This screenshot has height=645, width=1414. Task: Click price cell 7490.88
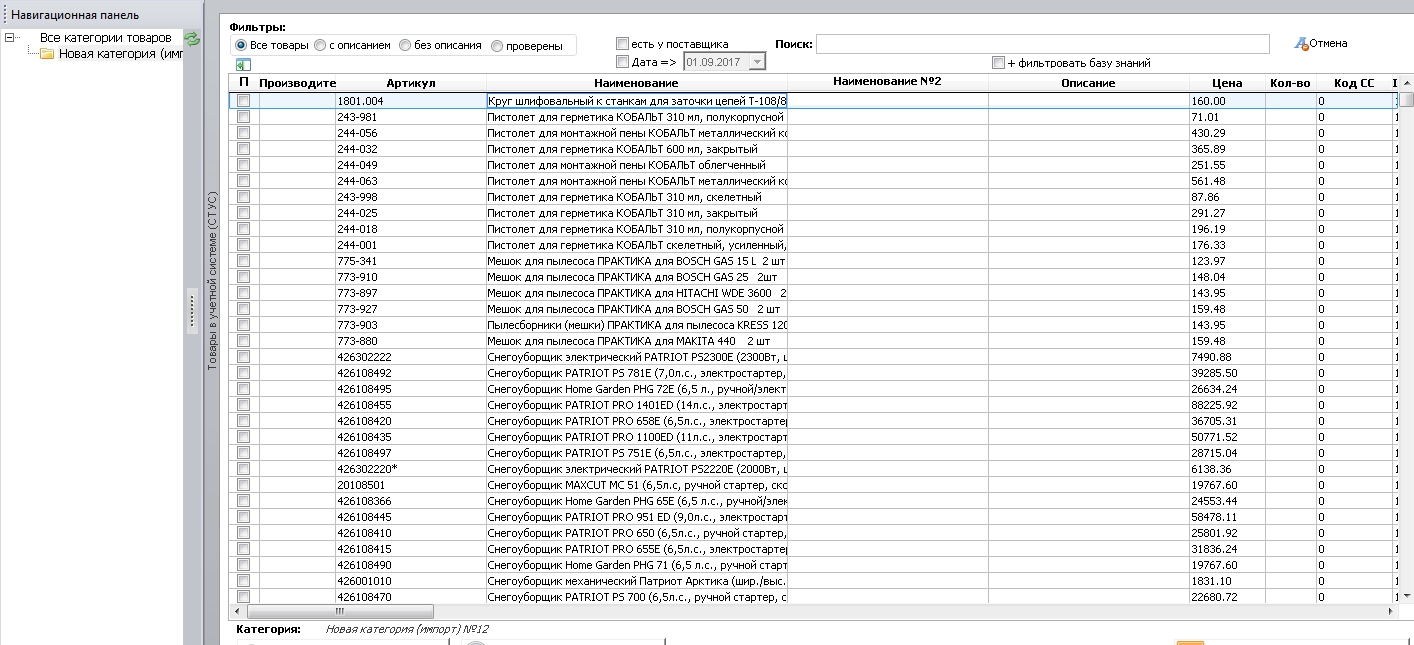point(1227,357)
